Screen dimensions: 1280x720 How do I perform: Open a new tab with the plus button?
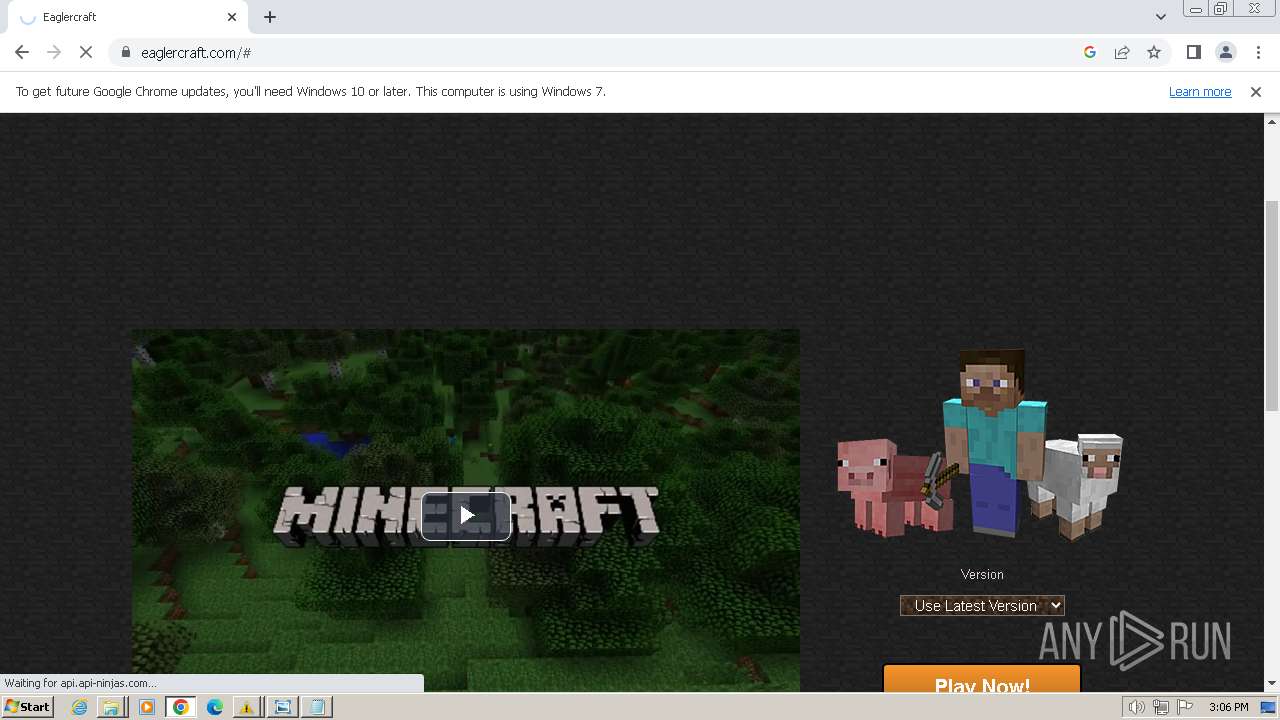(x=270, y=17)
